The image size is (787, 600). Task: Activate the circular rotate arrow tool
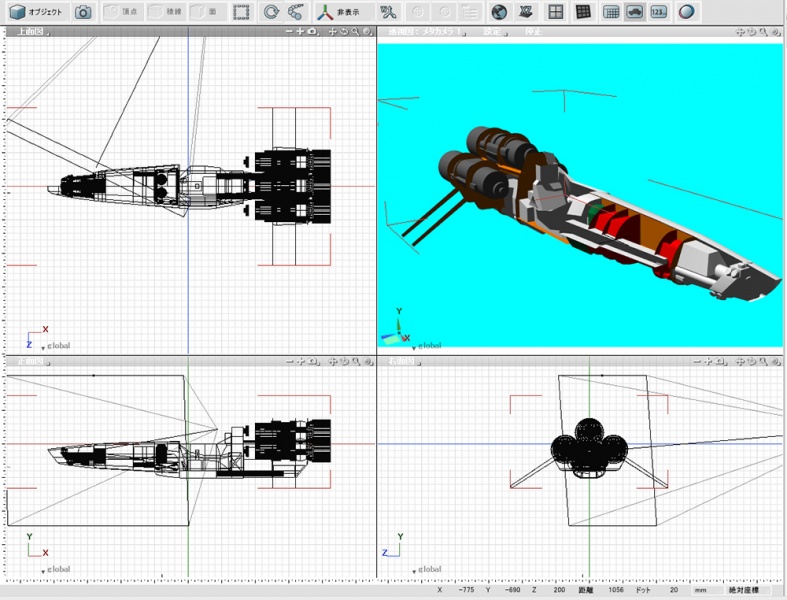click(x=272, y=12)
